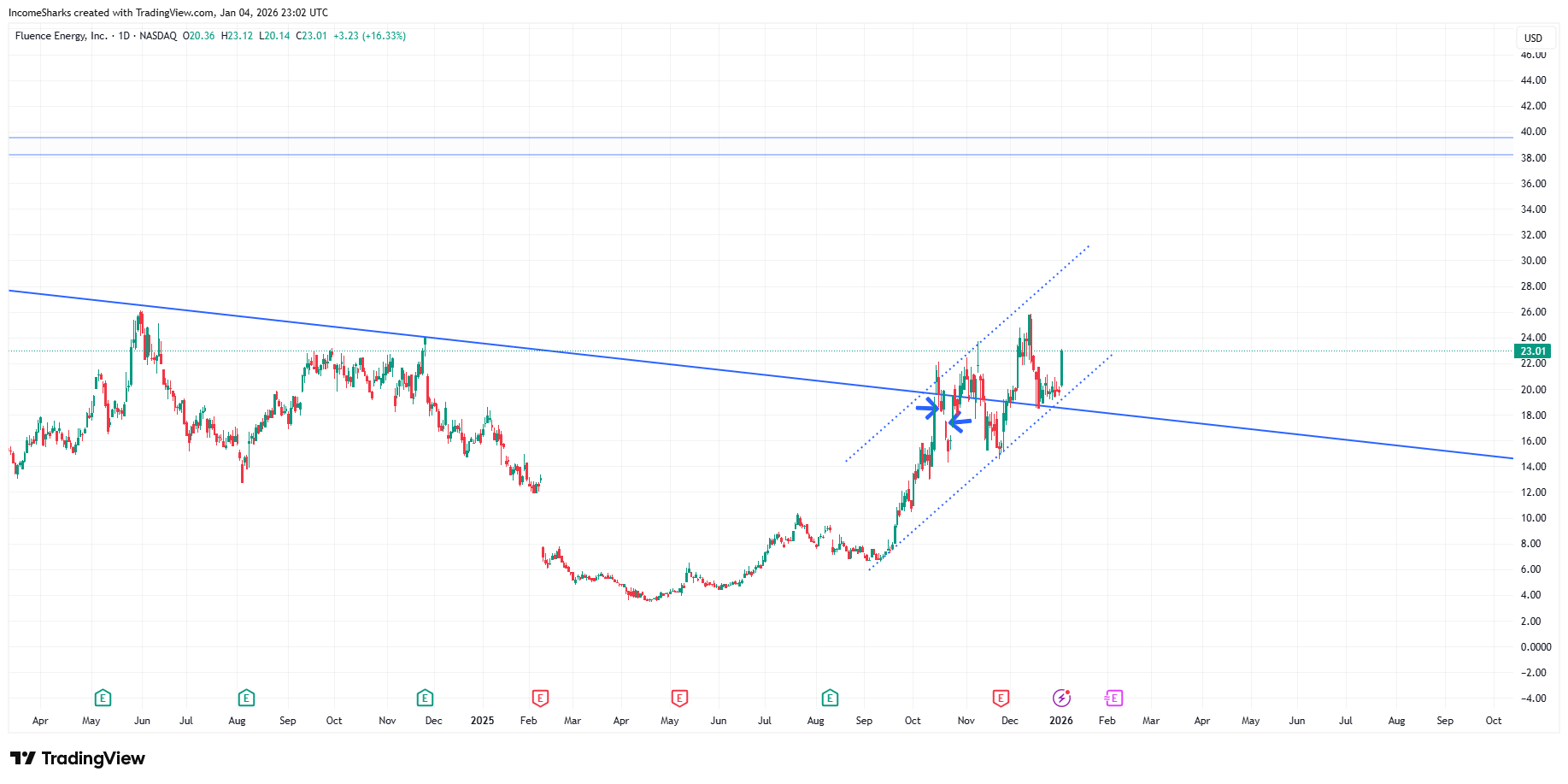Click 6.00 on the price axis

click(x=1531, y=569)
